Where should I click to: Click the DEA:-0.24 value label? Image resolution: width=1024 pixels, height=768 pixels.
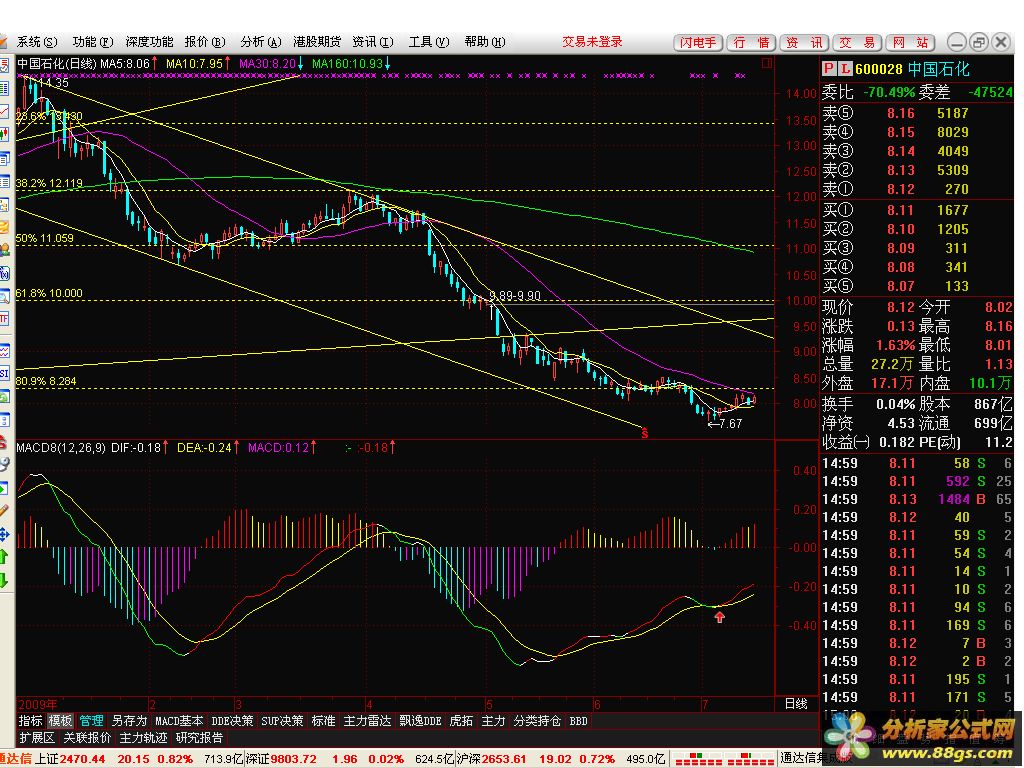point(204,448)
